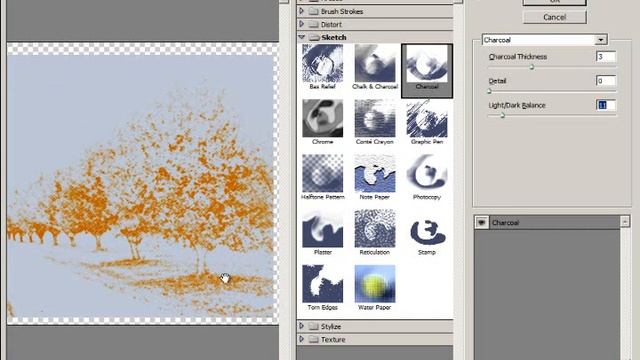Click the Distort folder icon

(313, 24)
